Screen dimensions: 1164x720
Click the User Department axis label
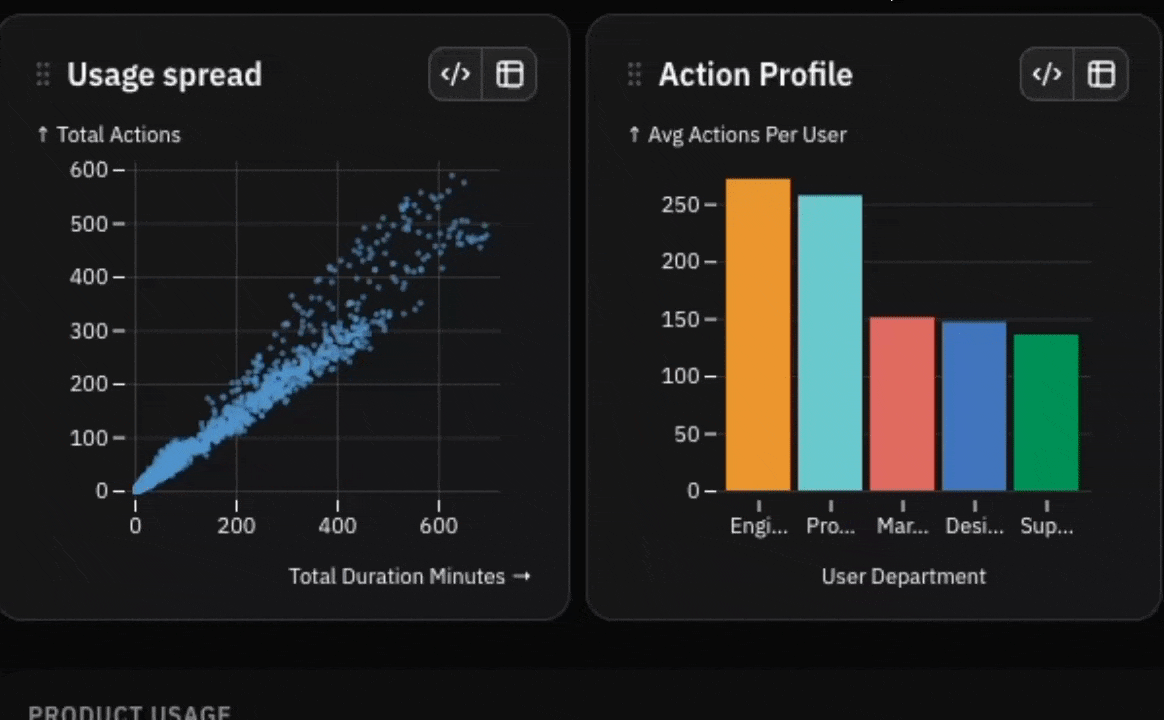pos(903,576)
